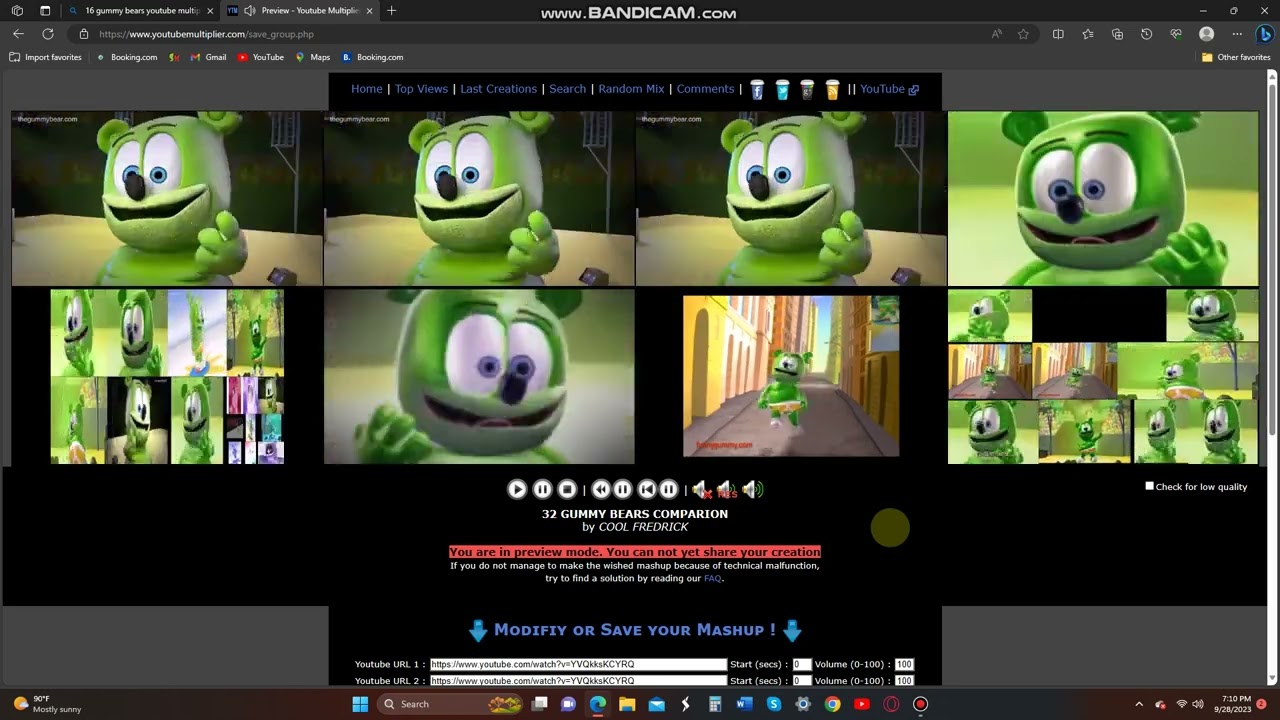
Task: Open Word from taskbar
Action: tap(744, 704)
